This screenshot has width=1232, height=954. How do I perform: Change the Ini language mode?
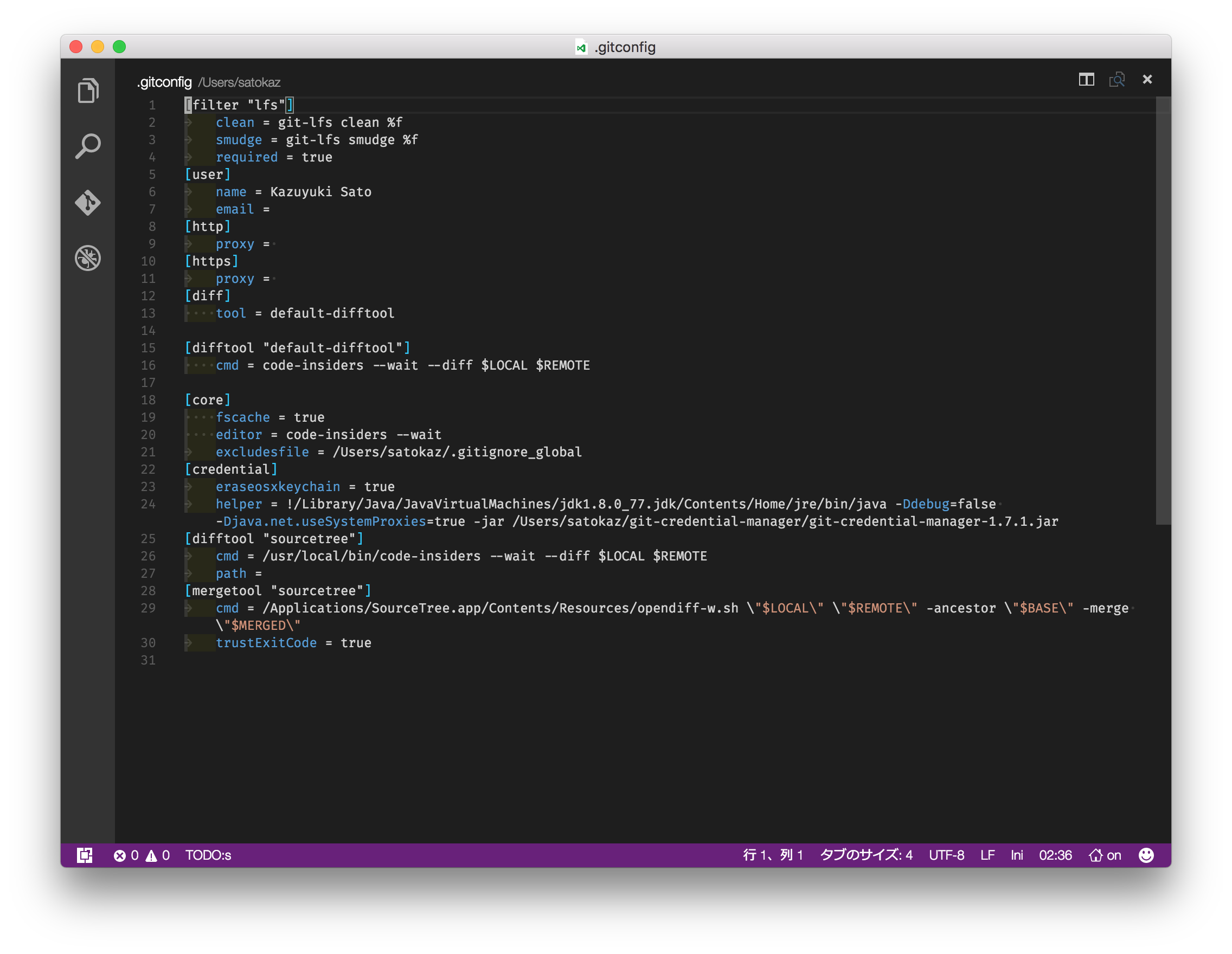point(1016,855)
